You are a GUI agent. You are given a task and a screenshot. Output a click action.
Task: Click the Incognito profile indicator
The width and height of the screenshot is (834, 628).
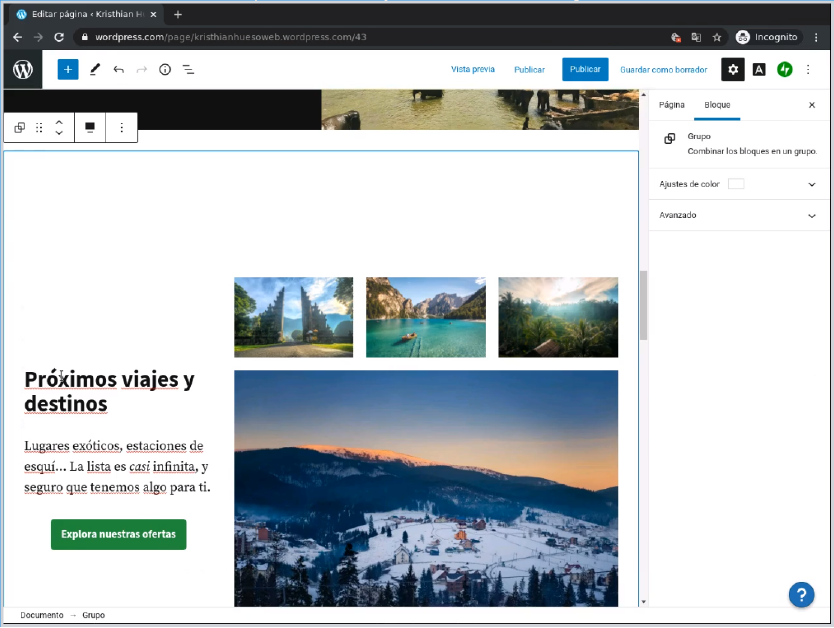tap(766, 37)
